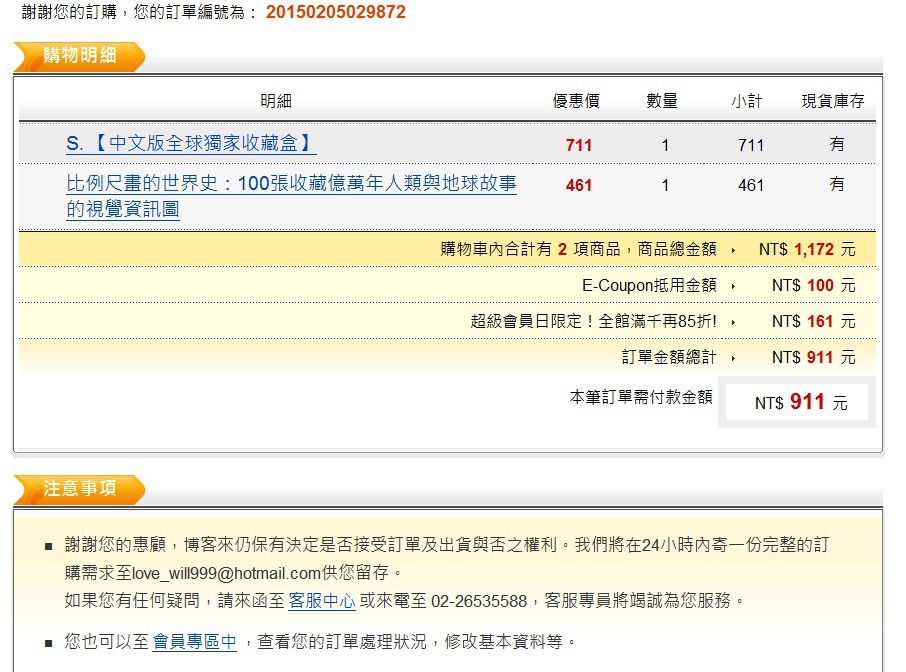Click the stock status 有 for 比例尺畫的世界史 row
The image size is (906, 672).
point(837,184)
